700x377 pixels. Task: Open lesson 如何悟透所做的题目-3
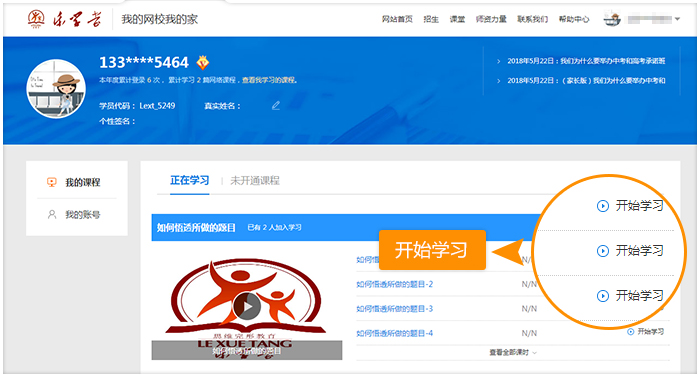pyautogui.click(x=395, y=309)
